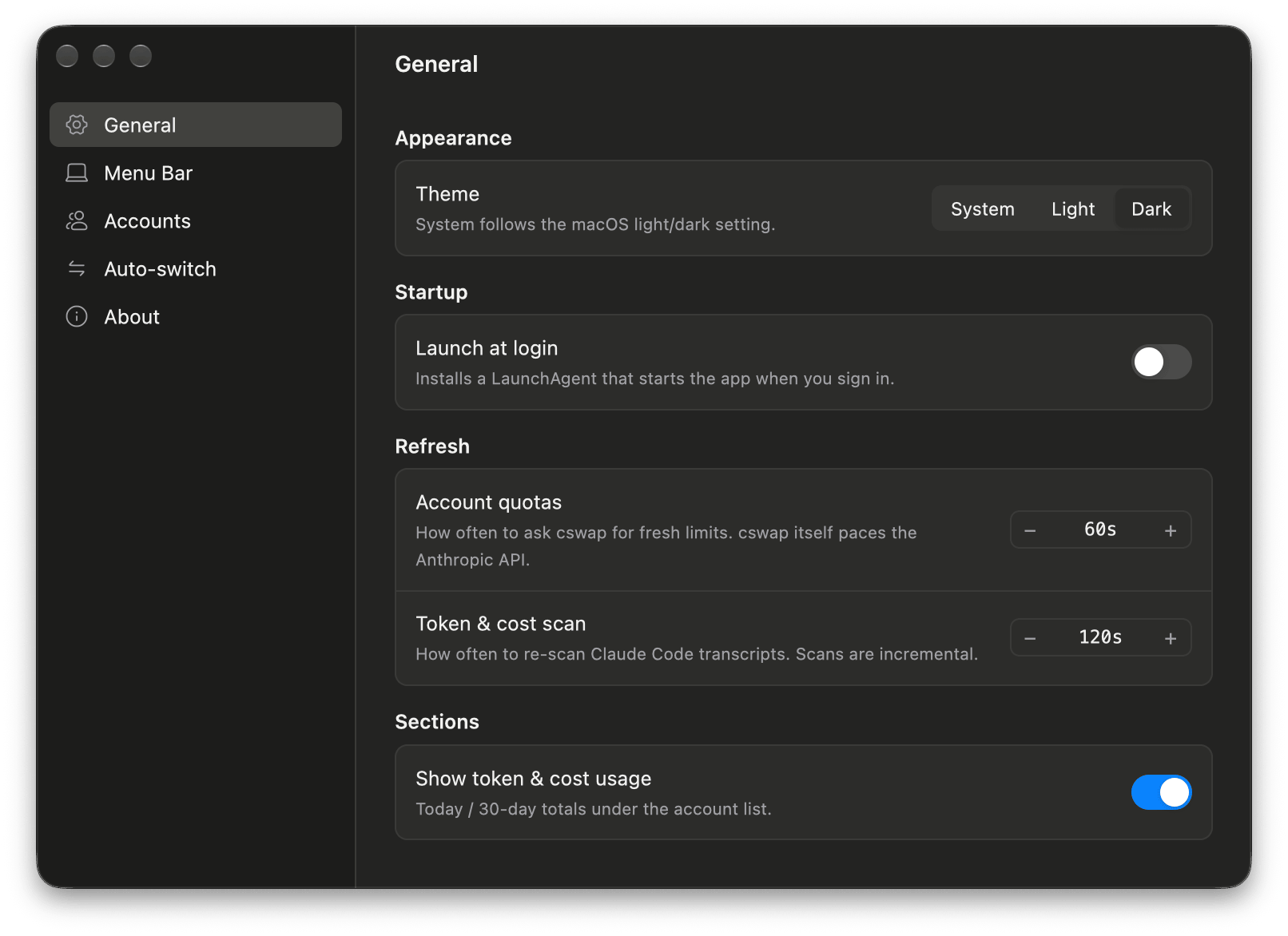The image size is (1288, 936).
Task: Click 'Today / 30-day totals' description text
Action: point(594,809)
